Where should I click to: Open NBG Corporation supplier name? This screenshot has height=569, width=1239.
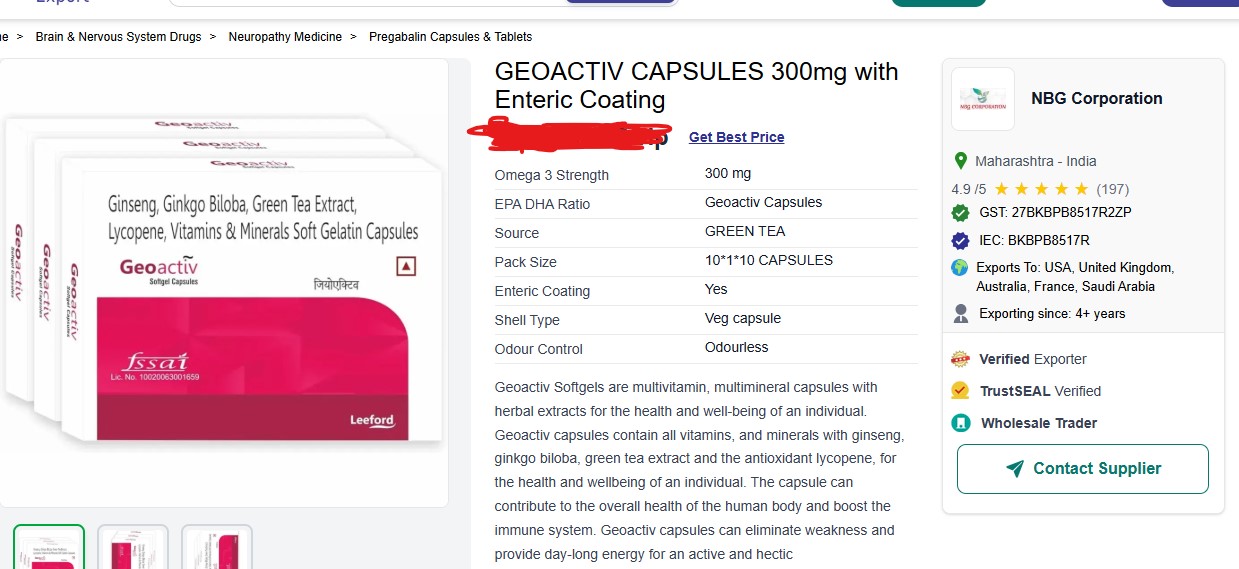1097,98
